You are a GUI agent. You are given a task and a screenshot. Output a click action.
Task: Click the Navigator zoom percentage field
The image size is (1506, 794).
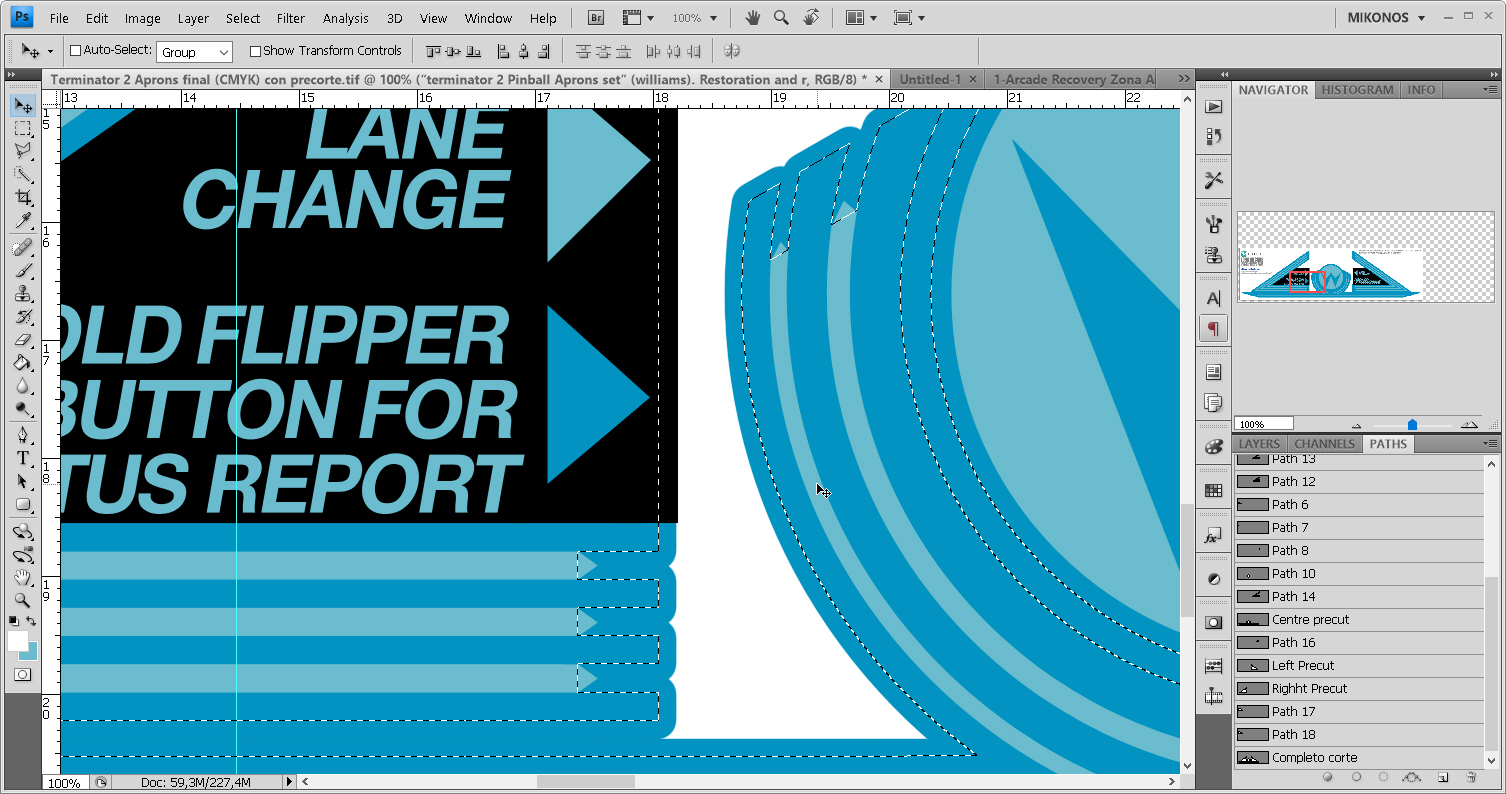tap(1263, 424)
